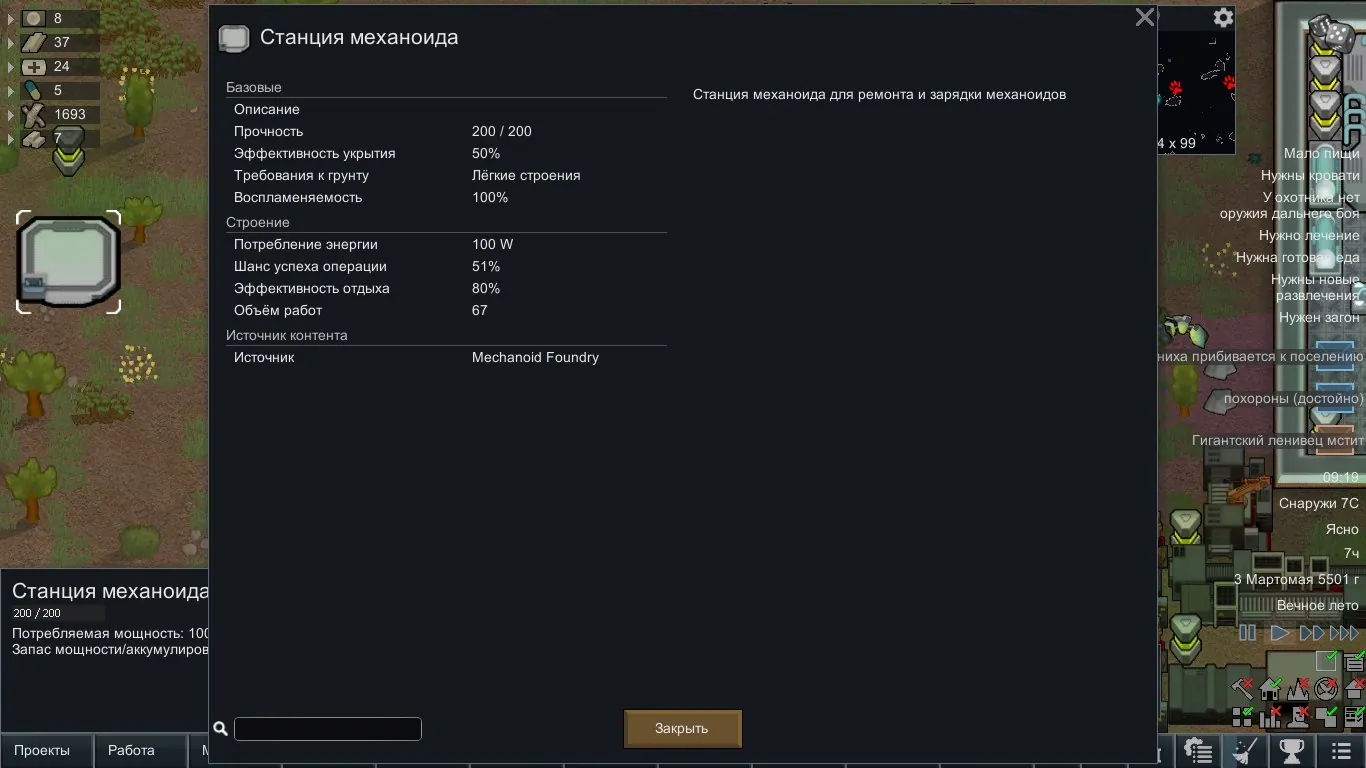Expand the medicine resource category showing 24
Viewport: 1366px width, 768px height.
(12, 66)
